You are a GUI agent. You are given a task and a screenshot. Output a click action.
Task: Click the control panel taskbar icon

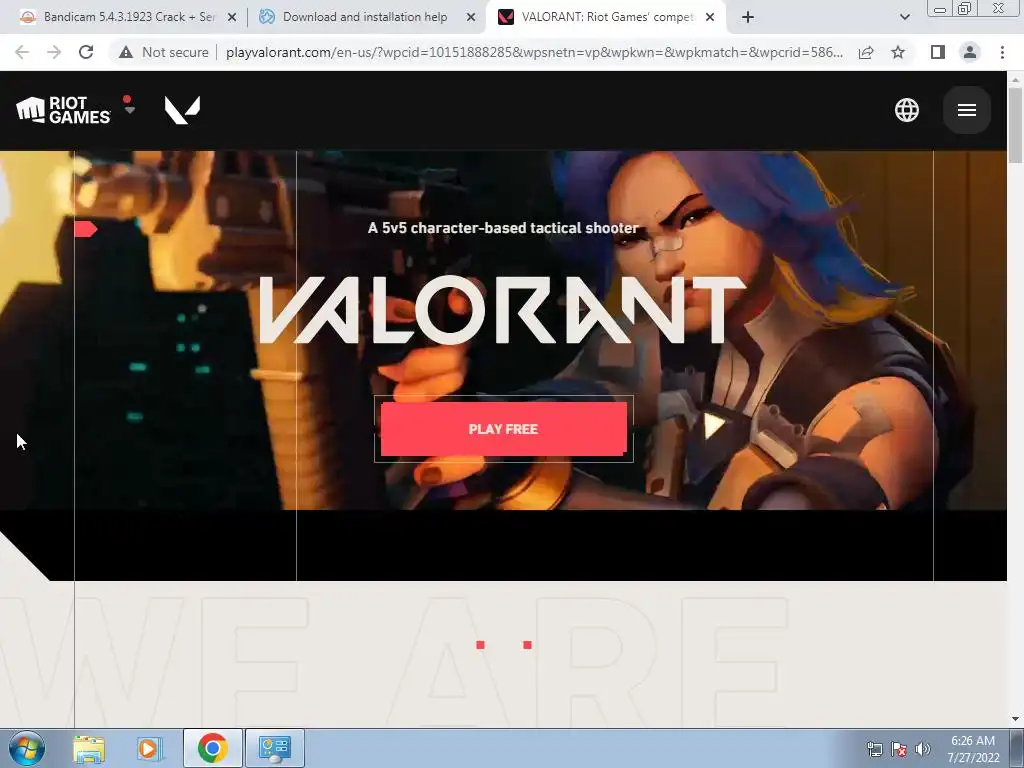pyautogui.click(x=274, y=748)
